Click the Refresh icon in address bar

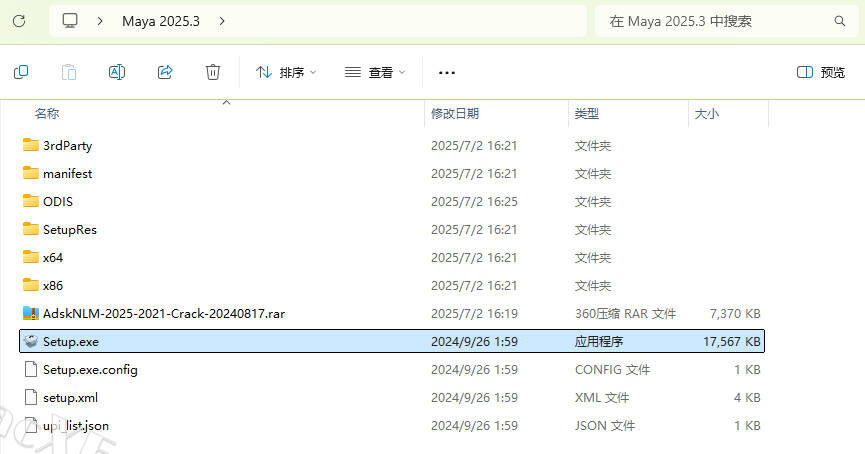[19, 21]
